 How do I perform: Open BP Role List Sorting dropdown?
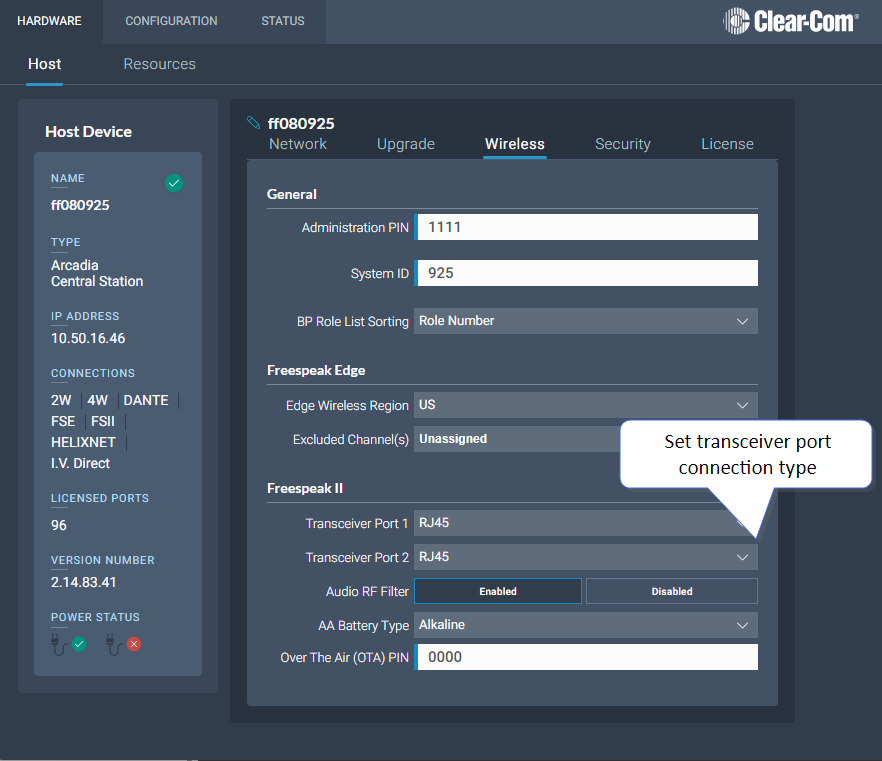click(585, 321)
